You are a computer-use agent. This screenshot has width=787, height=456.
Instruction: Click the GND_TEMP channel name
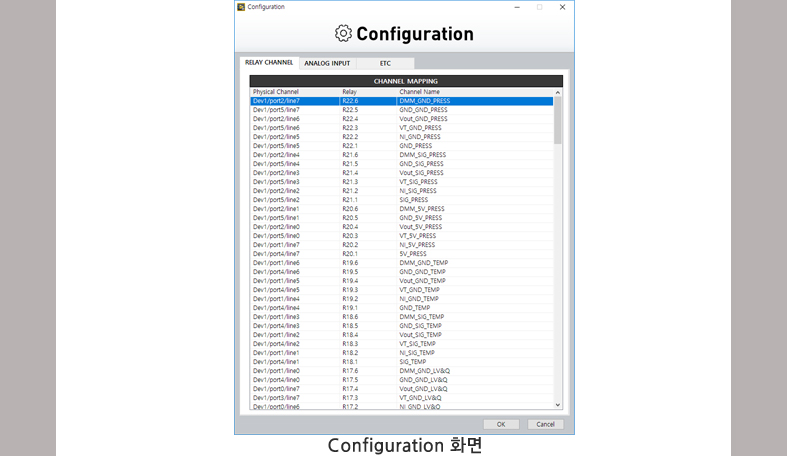pyautogui.click(x=415, y=309)
